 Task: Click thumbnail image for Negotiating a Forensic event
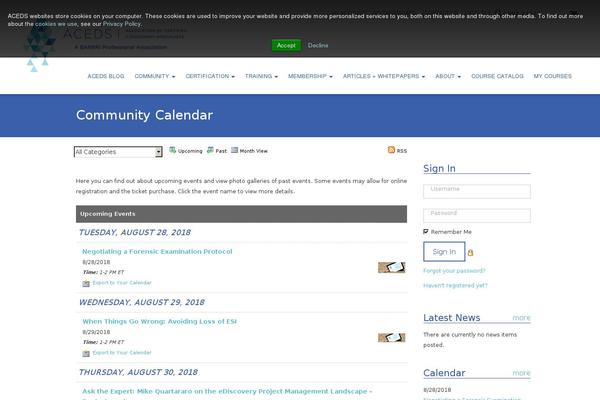[x=391, y=268]
